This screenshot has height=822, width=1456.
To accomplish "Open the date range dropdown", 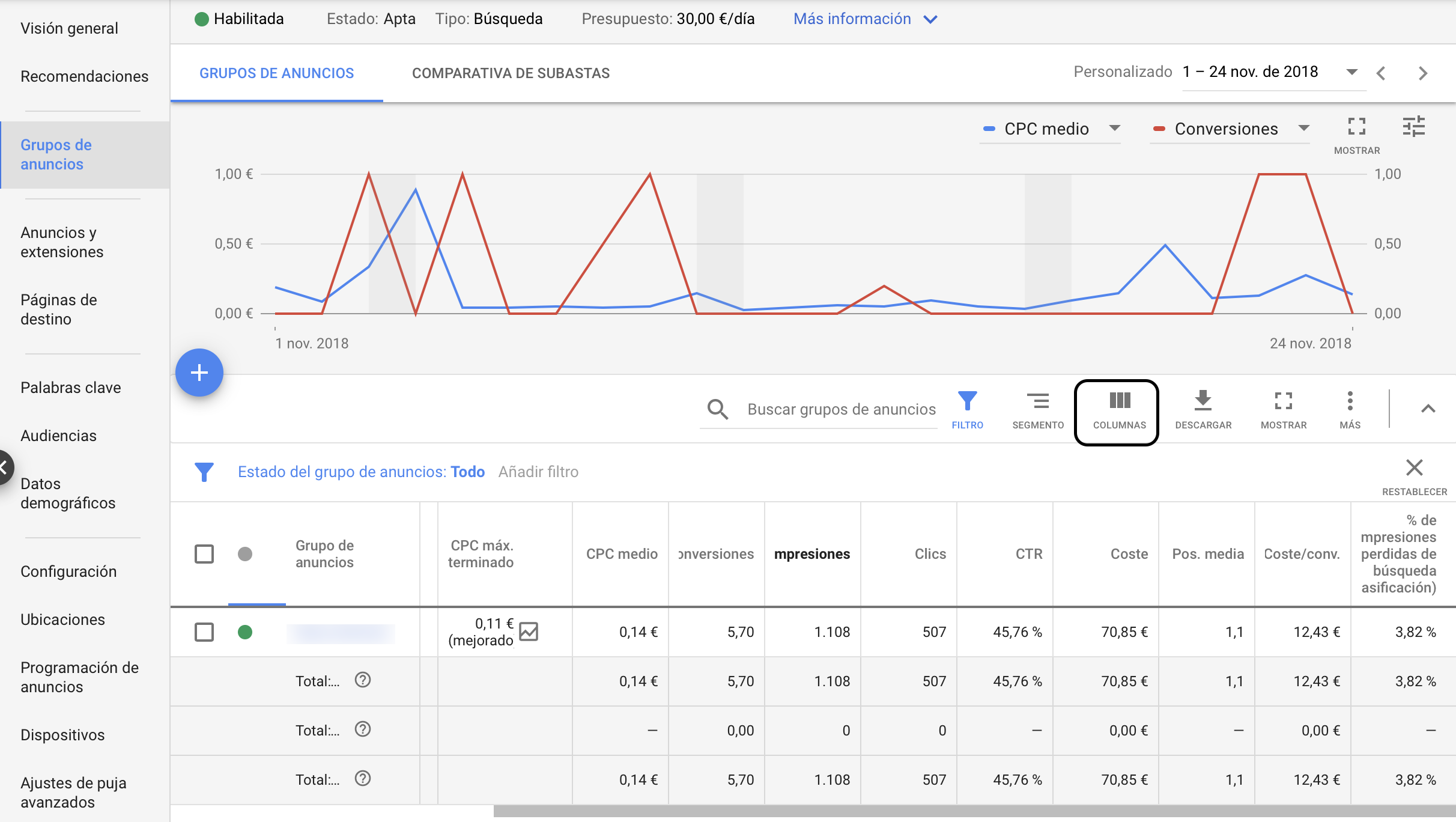I will tap(1351, 72).
